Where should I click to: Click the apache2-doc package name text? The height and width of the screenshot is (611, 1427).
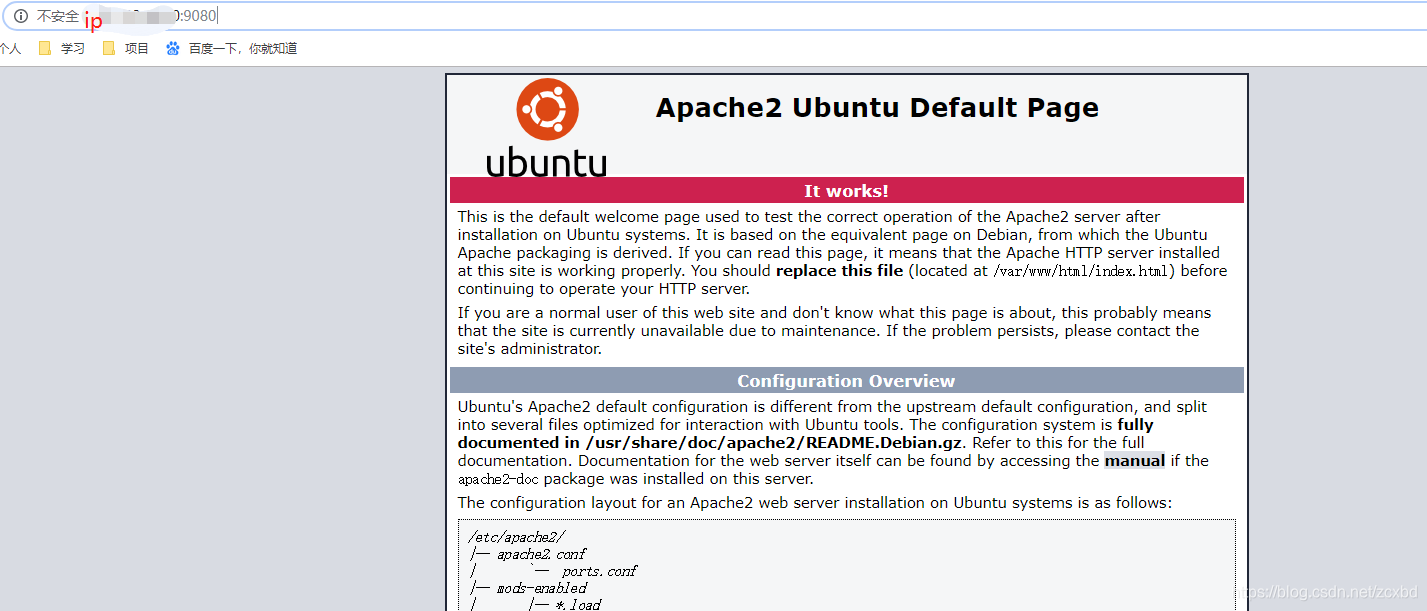(x=499, y=479)
